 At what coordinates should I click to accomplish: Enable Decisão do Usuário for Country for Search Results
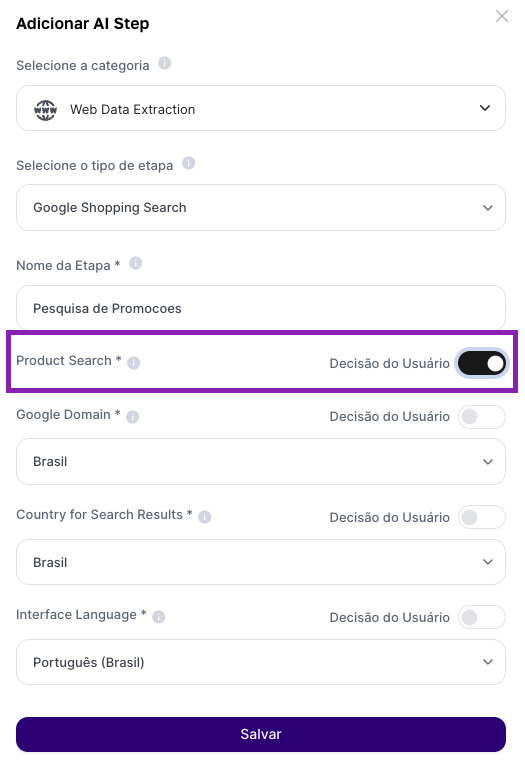(481, 517)
